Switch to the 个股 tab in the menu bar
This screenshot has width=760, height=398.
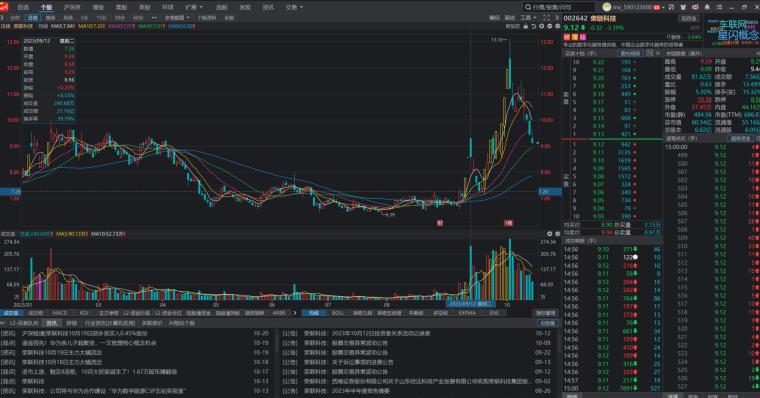click(x=47, y=7)
